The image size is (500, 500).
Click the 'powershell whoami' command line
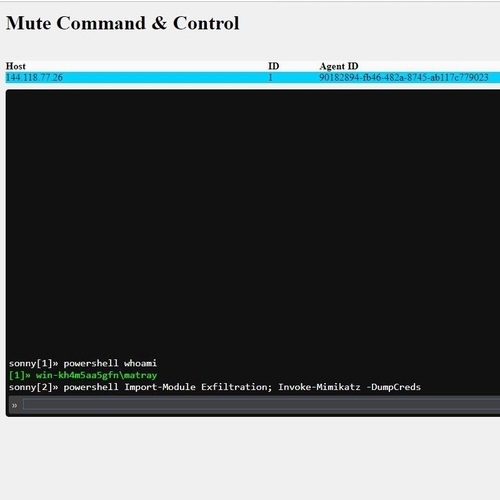click(83, 363)
